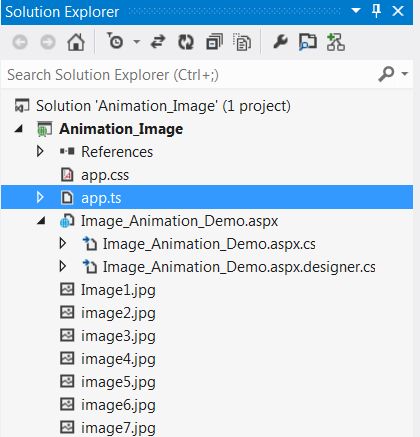The image size is (420, 437).
Task: Click the Search Solution Explorer field
Action: pyautogui.click(x=190, y=75)
